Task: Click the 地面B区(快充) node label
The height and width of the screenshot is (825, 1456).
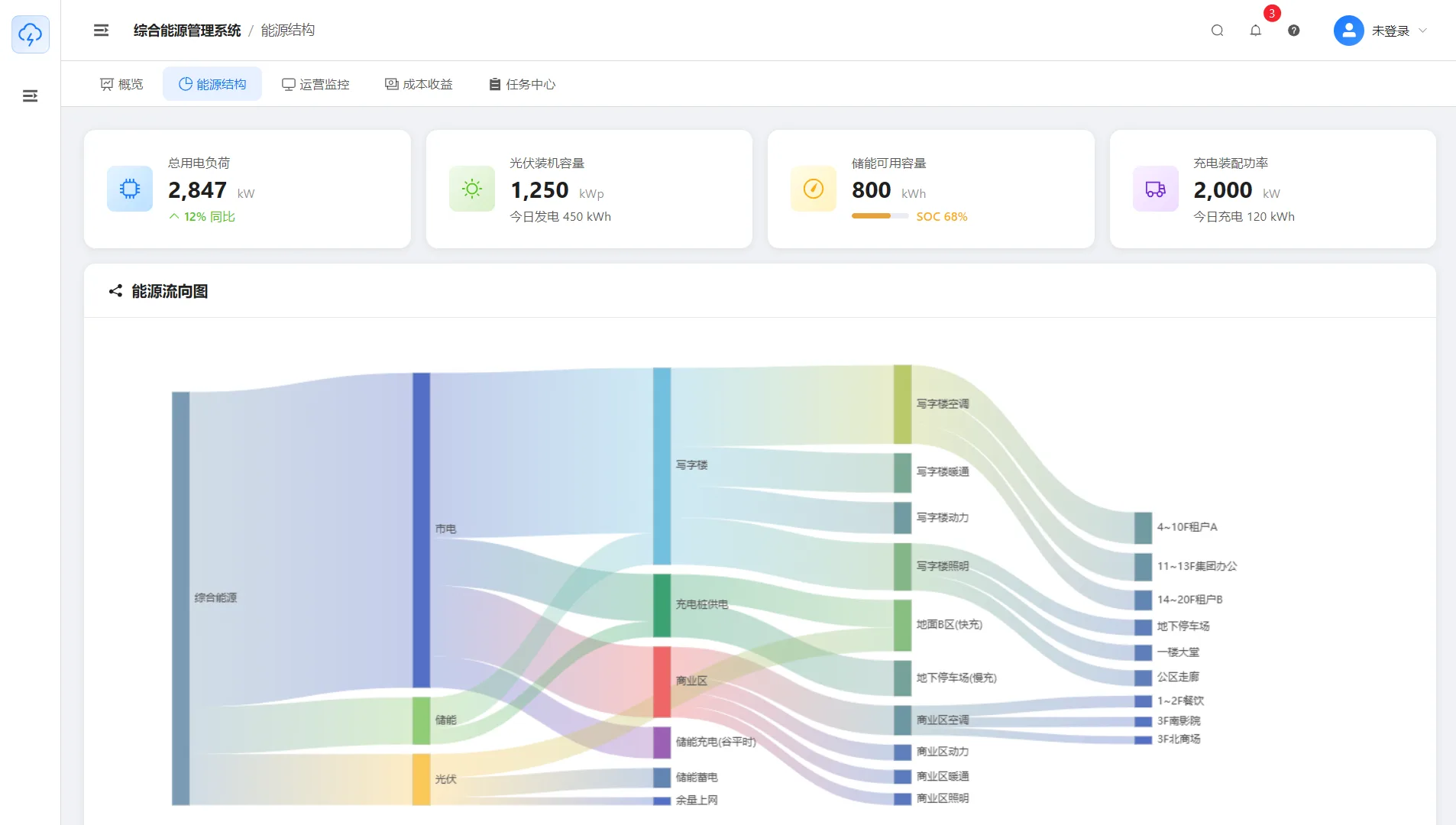Action: click(950, 625)
